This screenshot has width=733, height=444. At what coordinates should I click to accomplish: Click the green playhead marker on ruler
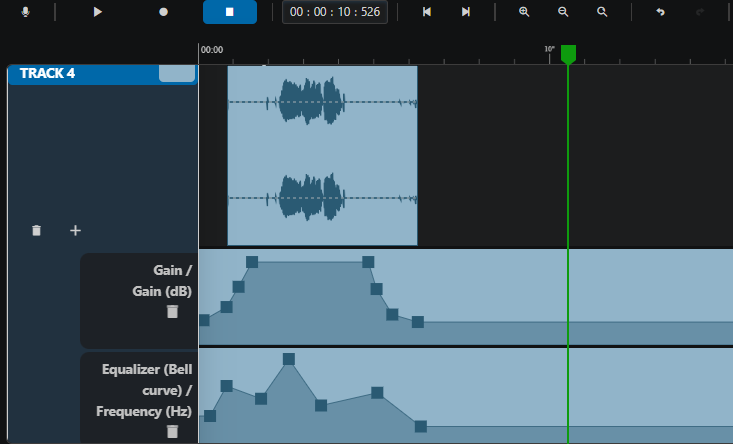[x=568, y=54]
